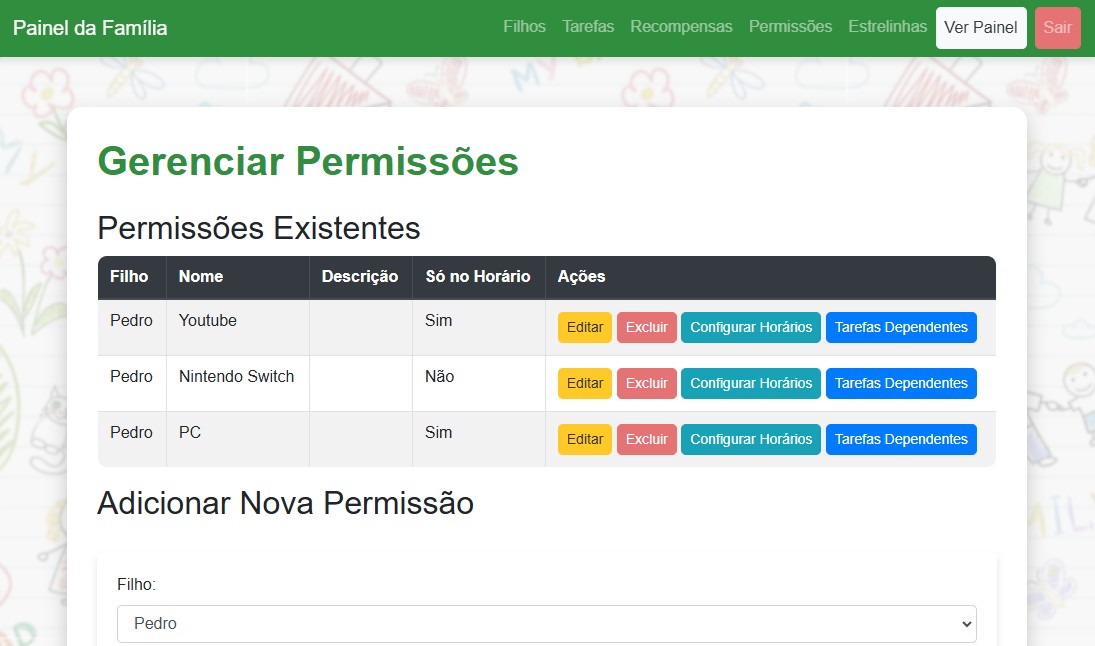
Task: Configurar Horários for Nintendo Switch
Action: tap(751, 383)
